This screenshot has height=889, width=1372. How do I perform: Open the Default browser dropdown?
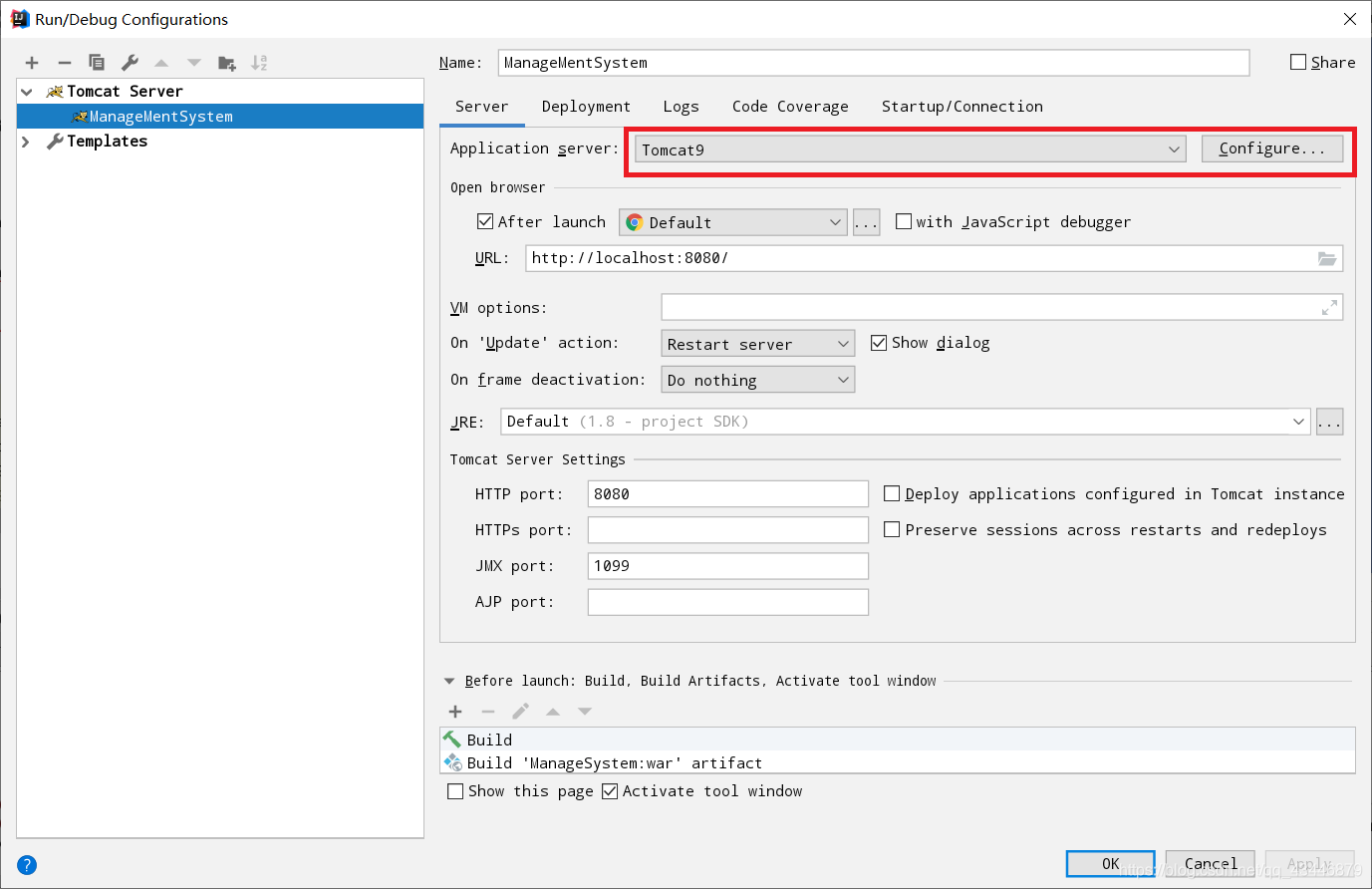coord(732,222)
